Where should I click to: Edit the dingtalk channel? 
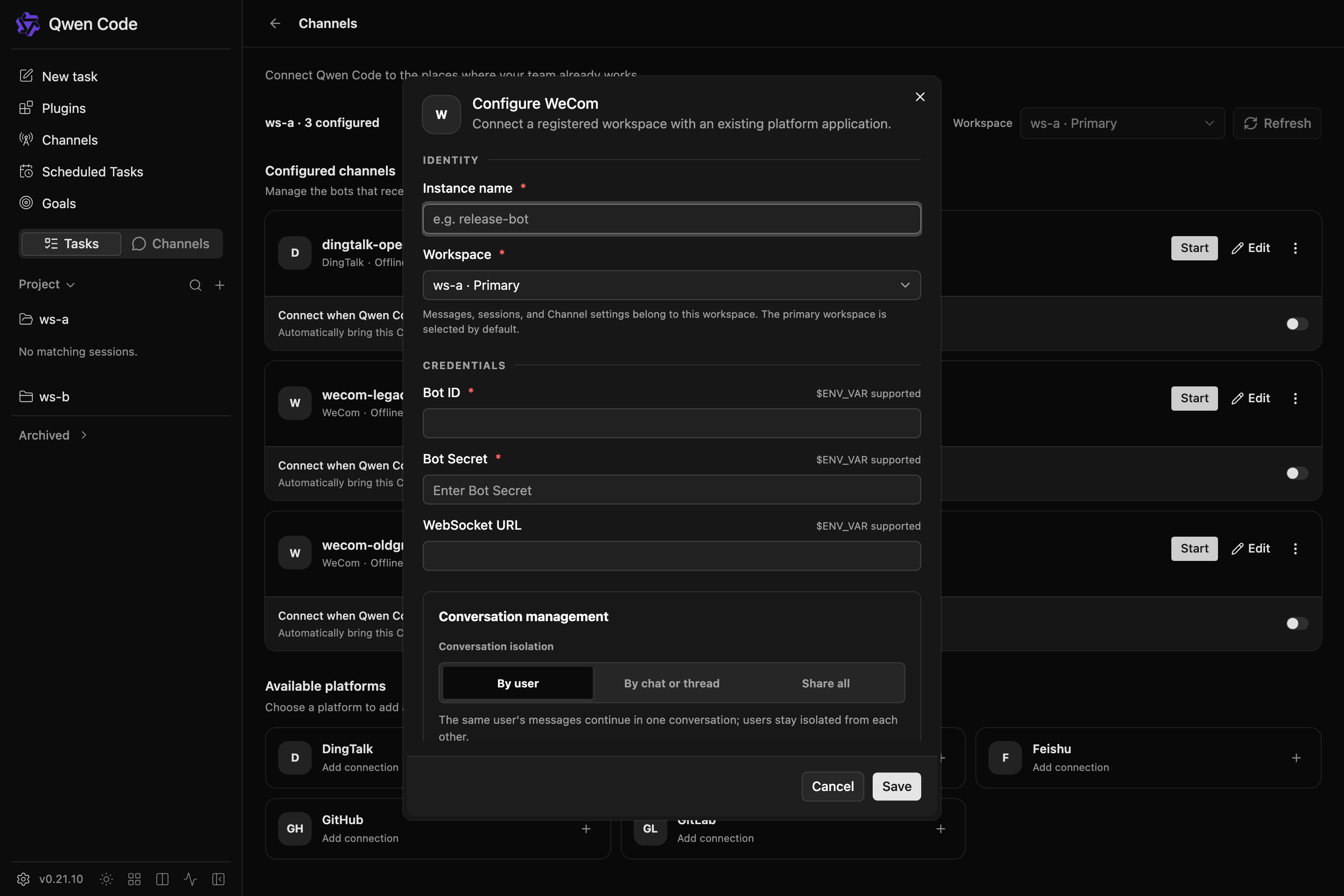click(x=1250, y=248)
